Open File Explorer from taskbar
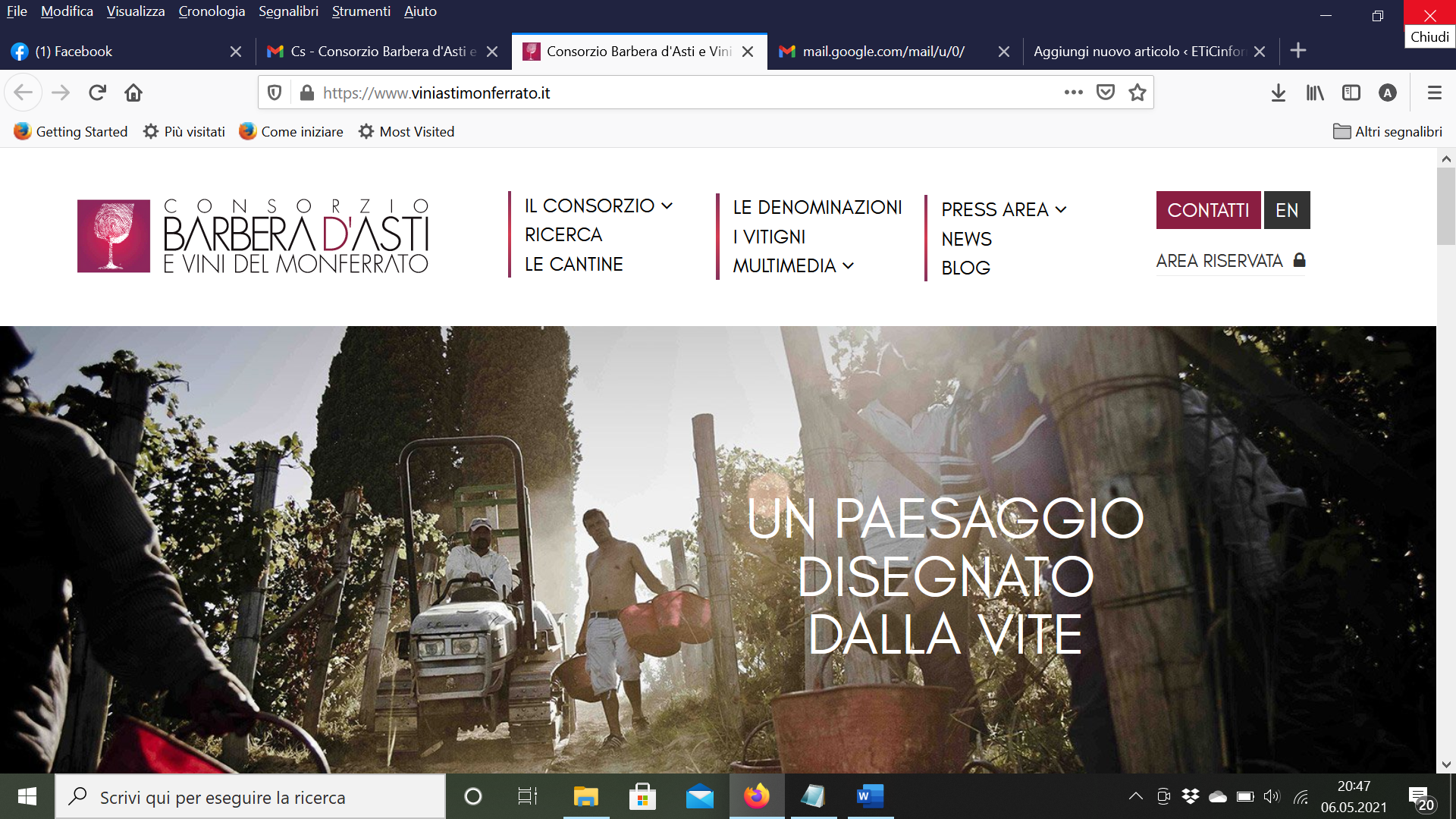 click(585, 796)
